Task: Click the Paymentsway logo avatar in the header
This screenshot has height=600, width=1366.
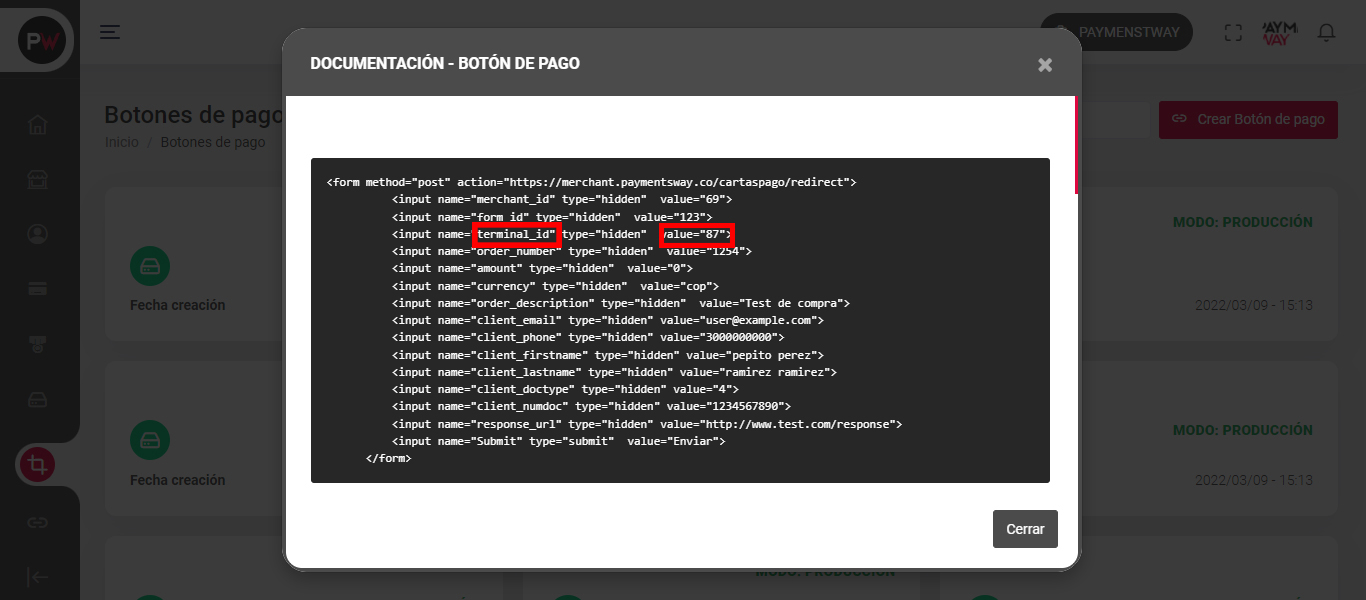Action: pyautogui.click(x=1279, y=32)
